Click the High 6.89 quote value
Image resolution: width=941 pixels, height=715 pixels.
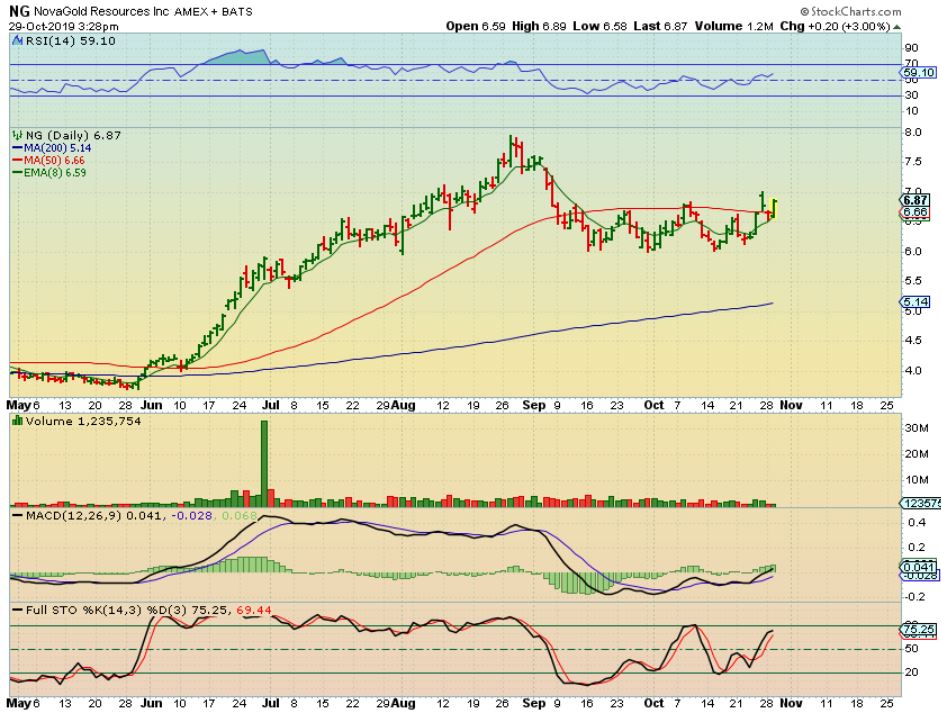click(539, 26)
